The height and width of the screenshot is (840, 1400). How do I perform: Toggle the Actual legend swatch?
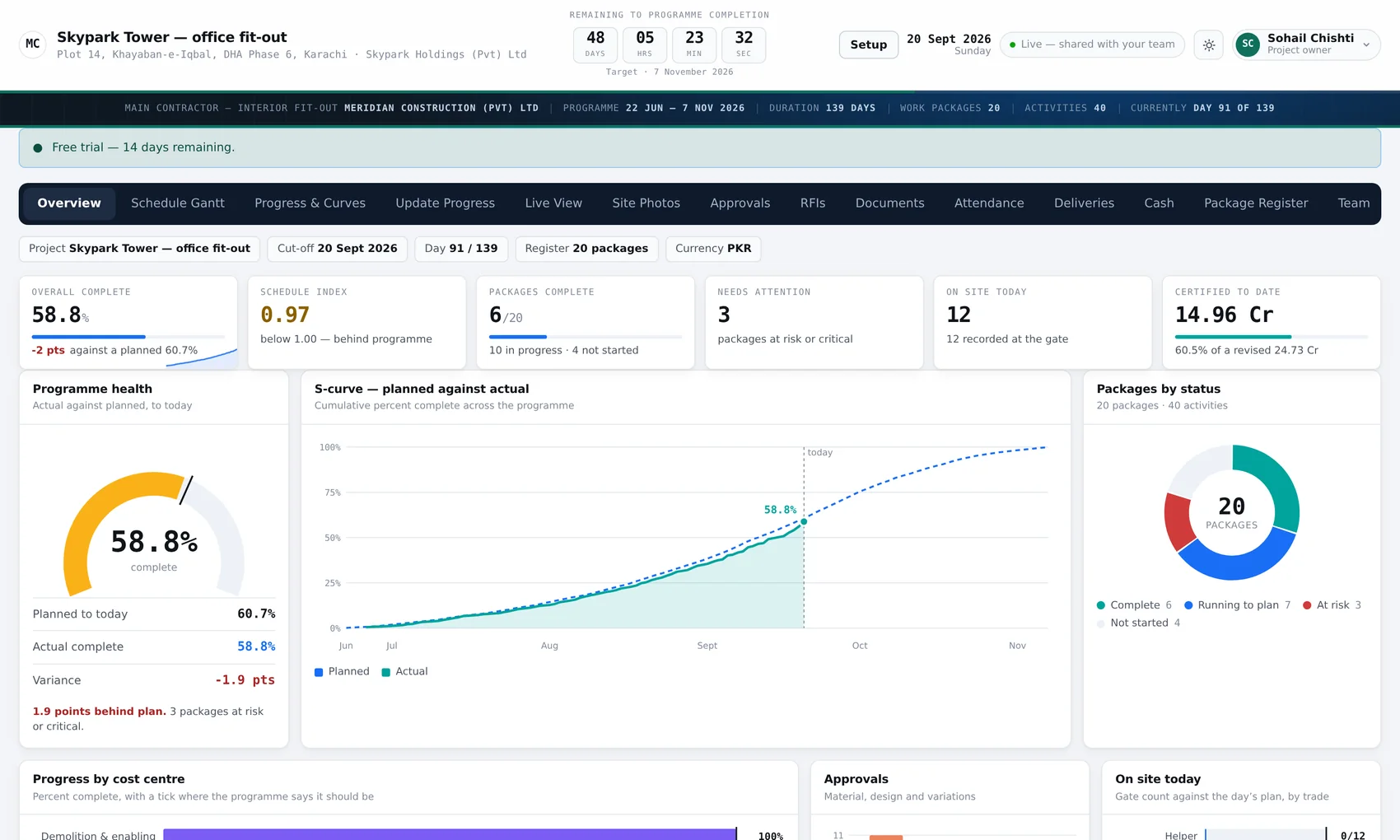(x=385, y=672)
